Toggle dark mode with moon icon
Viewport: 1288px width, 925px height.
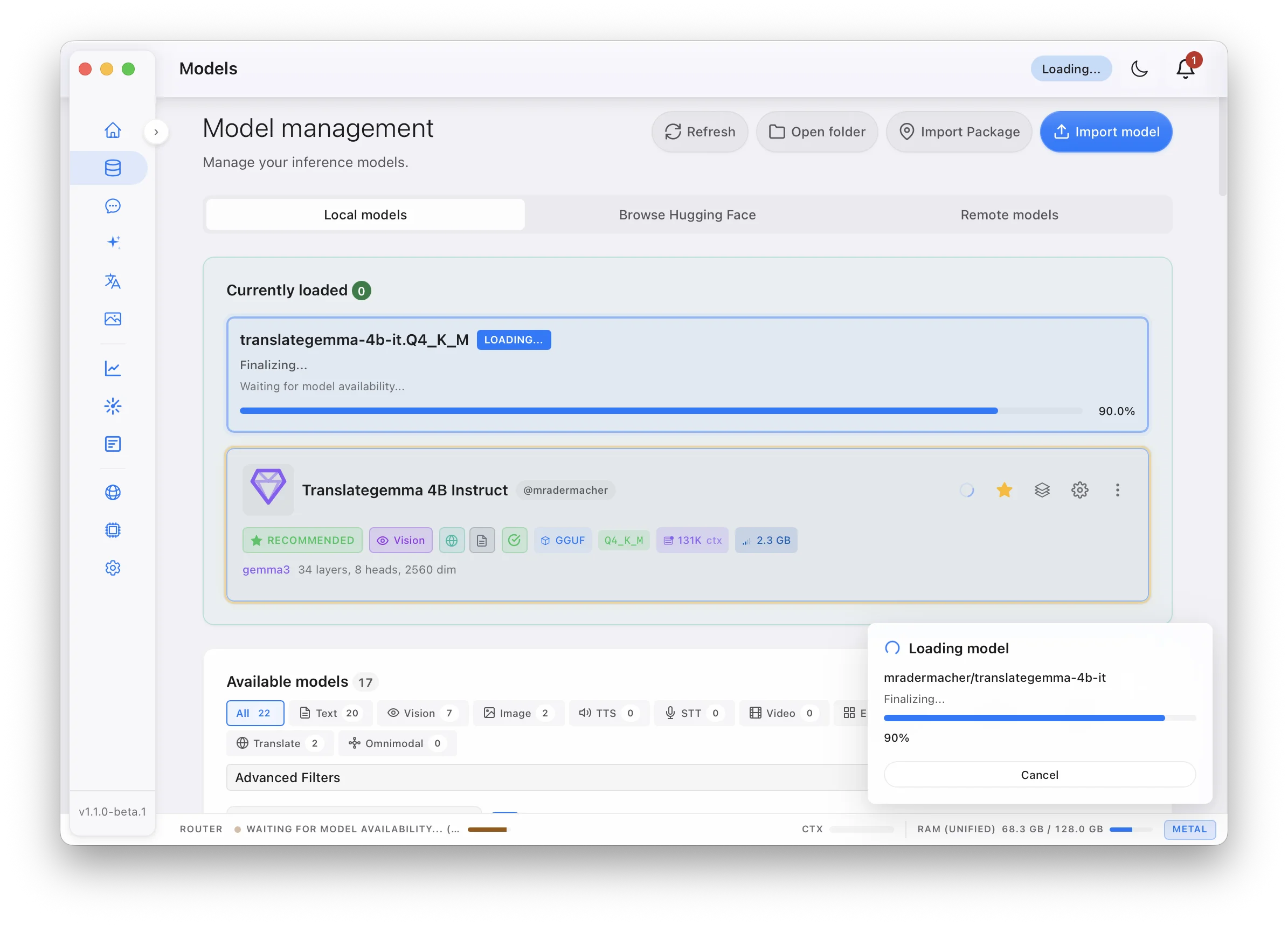pyautogui.click(x=1139, y=69)
